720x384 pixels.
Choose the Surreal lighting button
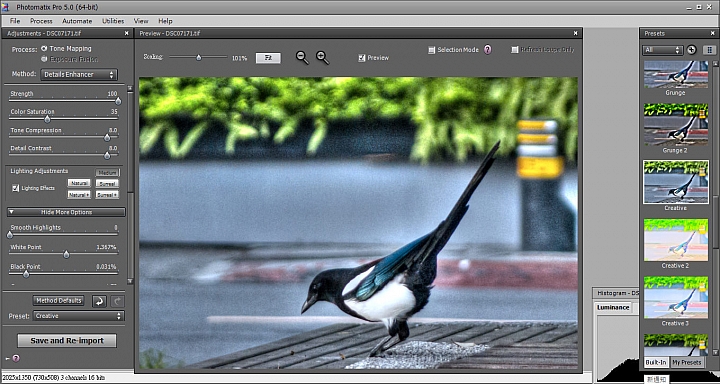tap(107, 183)
